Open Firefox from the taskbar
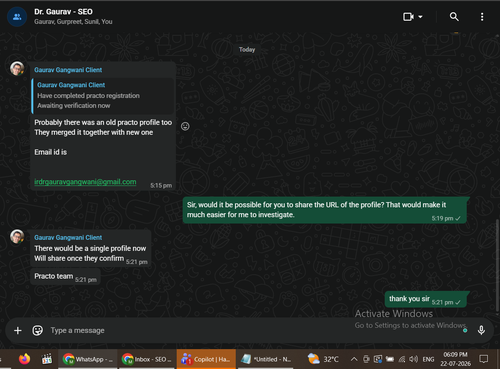 [x=24, y=359]
